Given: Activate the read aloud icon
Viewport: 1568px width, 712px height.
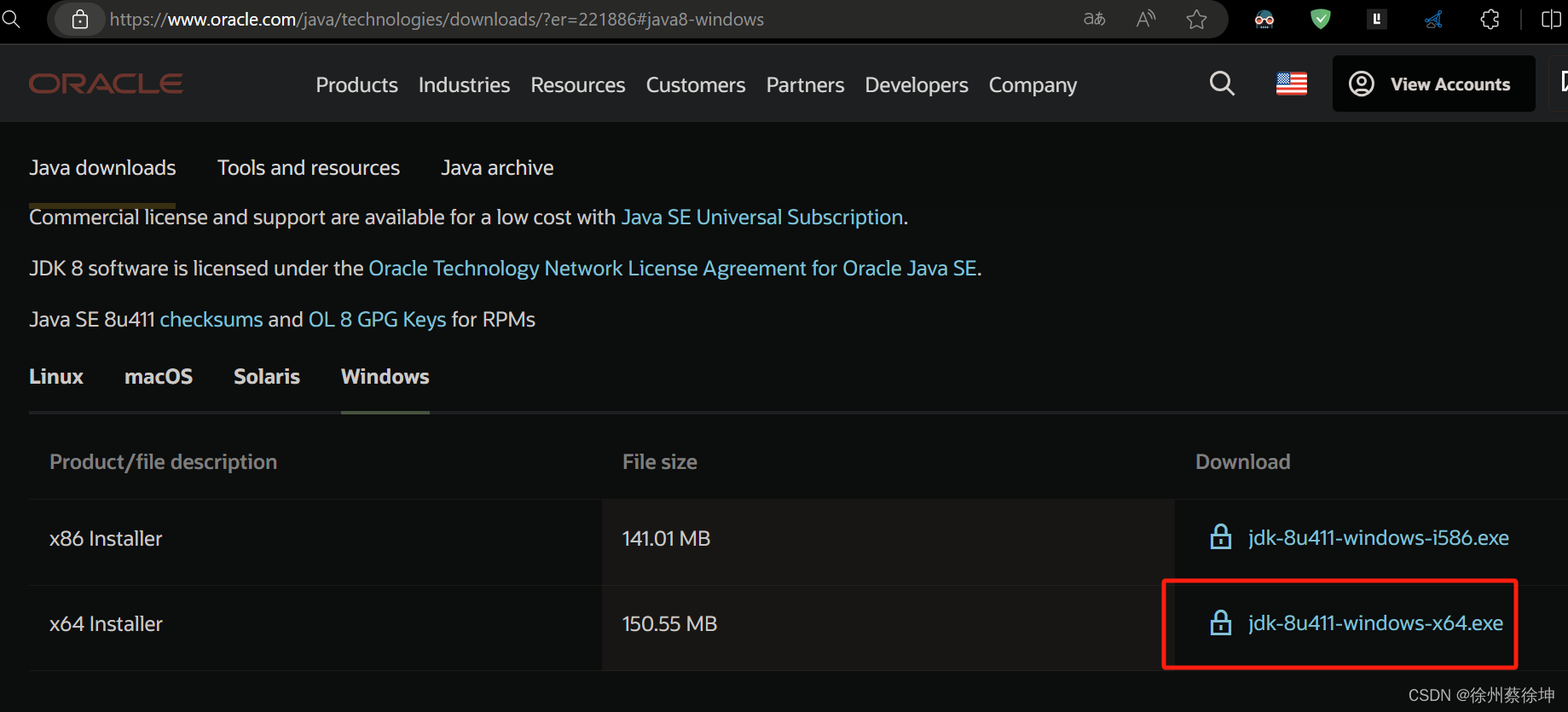Looking at the screenshot, I should click(x=1146, y=19).
